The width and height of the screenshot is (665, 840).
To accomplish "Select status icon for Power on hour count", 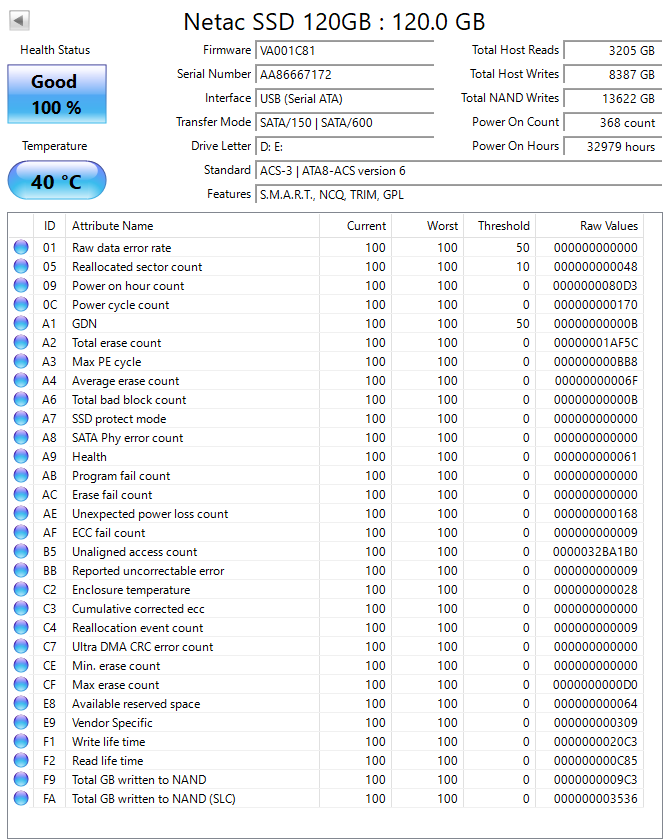I will coord(21,286).
